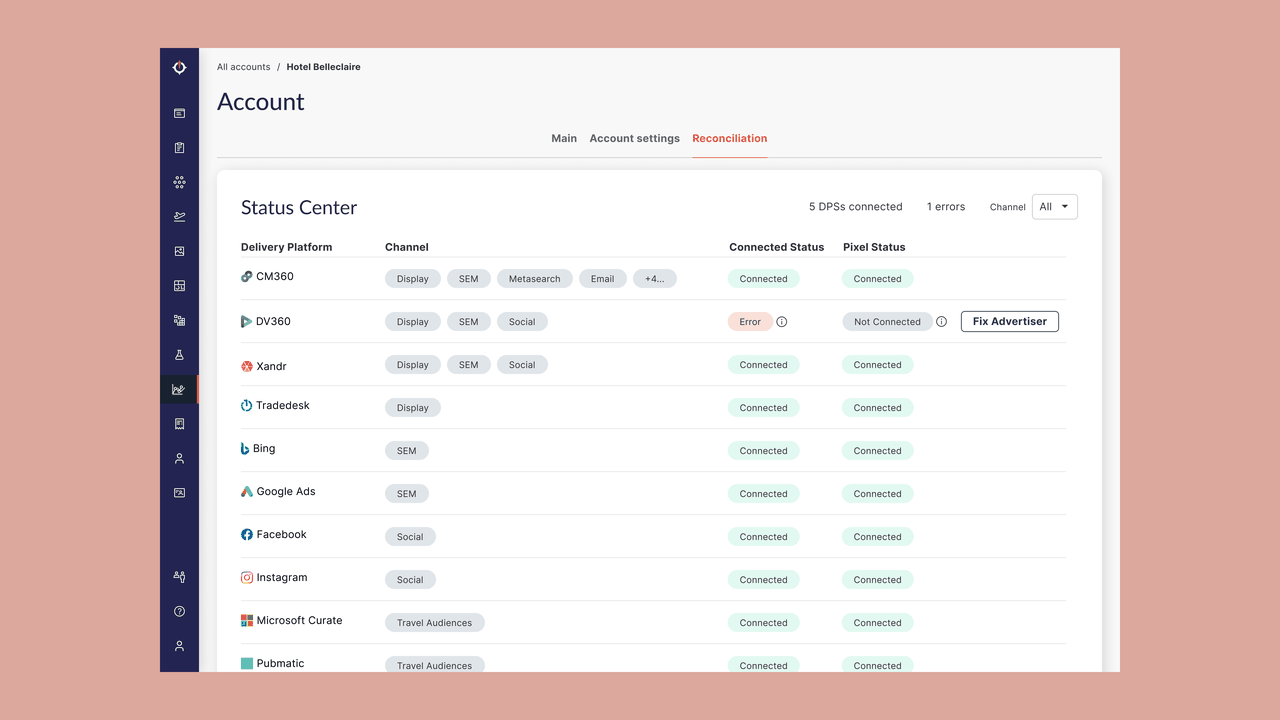This screenshot has height=720, width=1280.
Task: Click the Facebook platform logo icon
Action: (247, 534)
